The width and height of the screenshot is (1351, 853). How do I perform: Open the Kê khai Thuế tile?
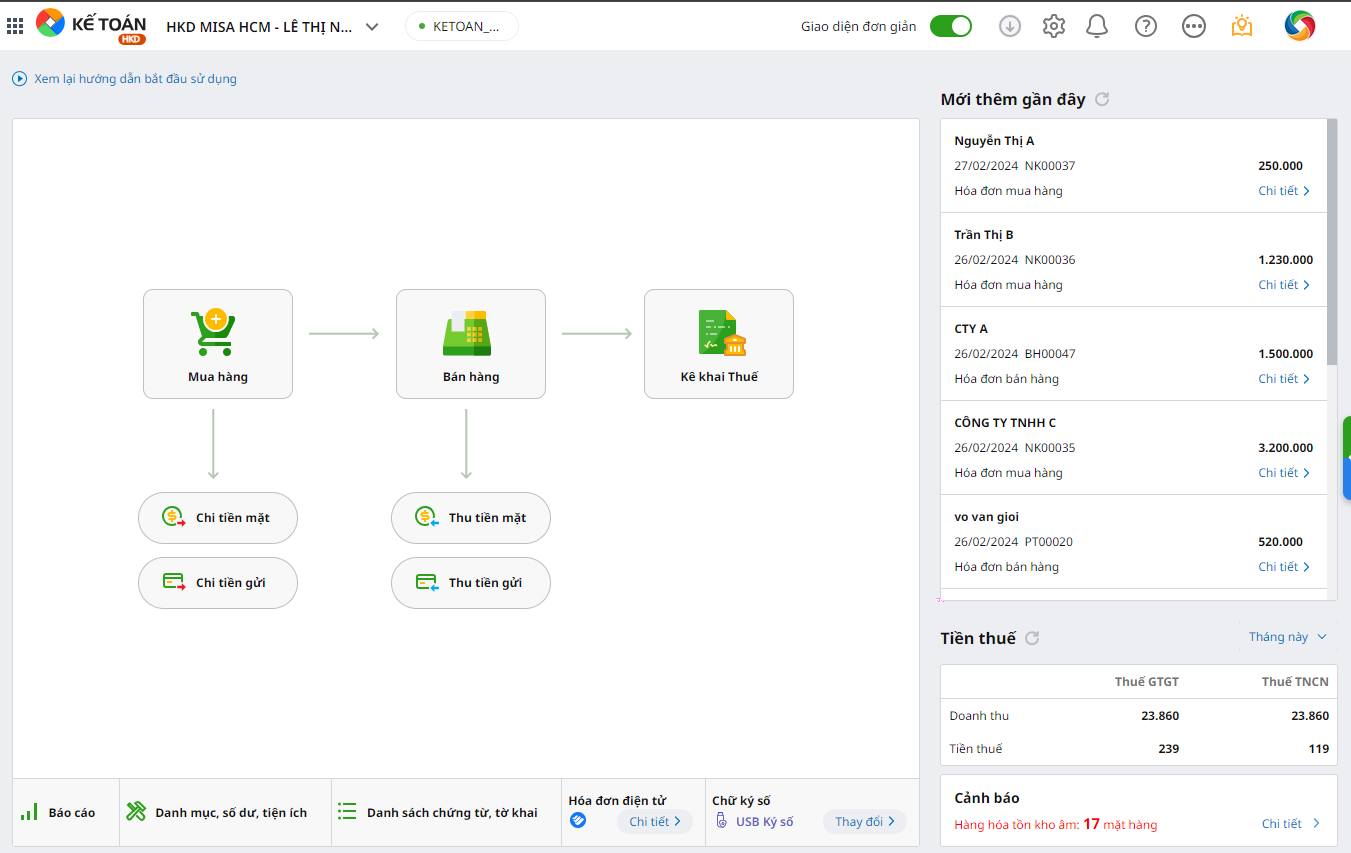tap(719, 344)
